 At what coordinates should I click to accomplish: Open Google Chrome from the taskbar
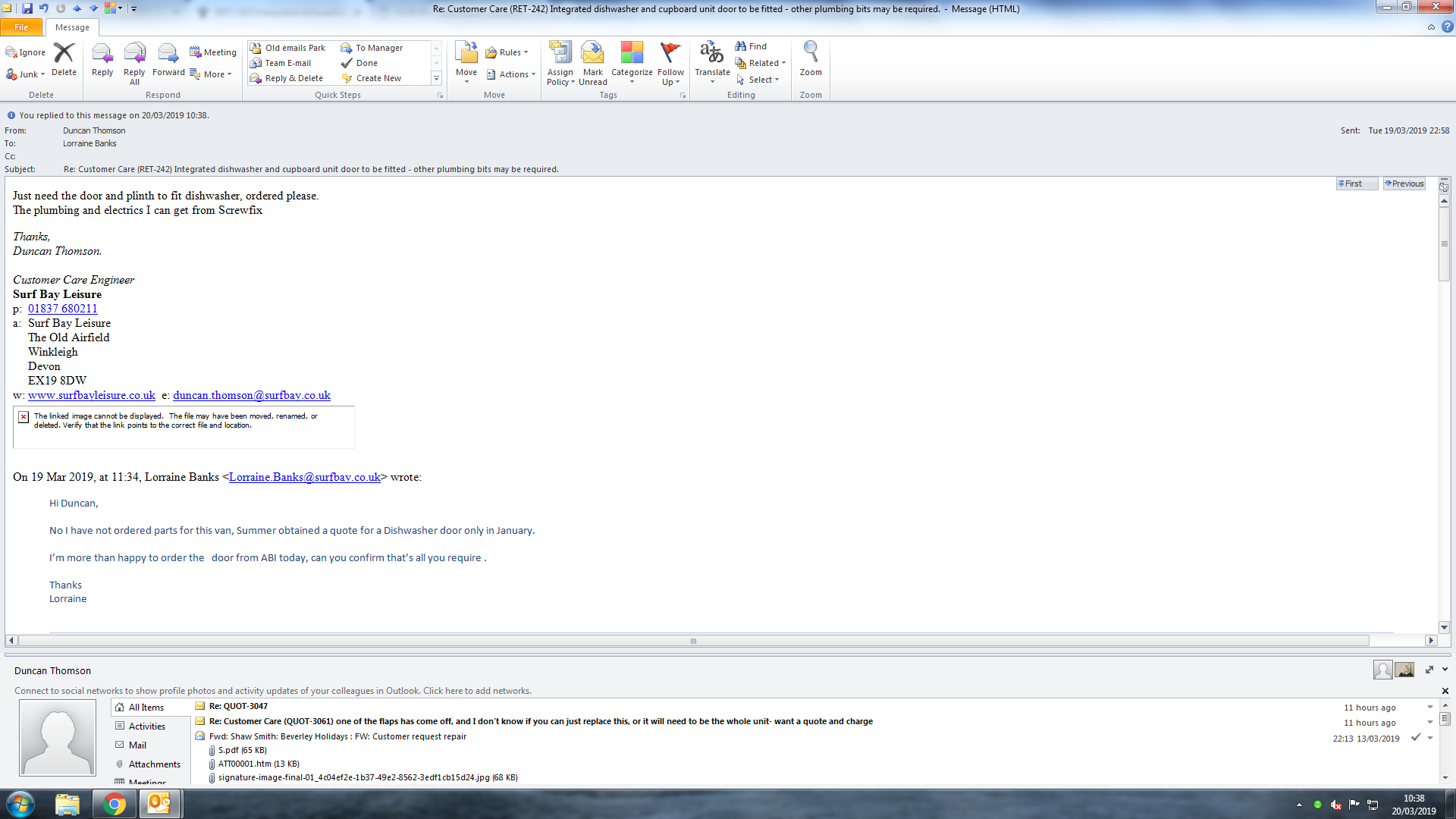(x=115, y=804)
